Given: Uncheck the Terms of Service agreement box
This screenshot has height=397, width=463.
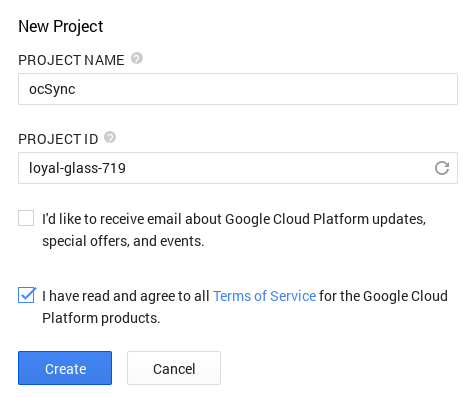Looking at the screenshot, I should coord(26,295).
